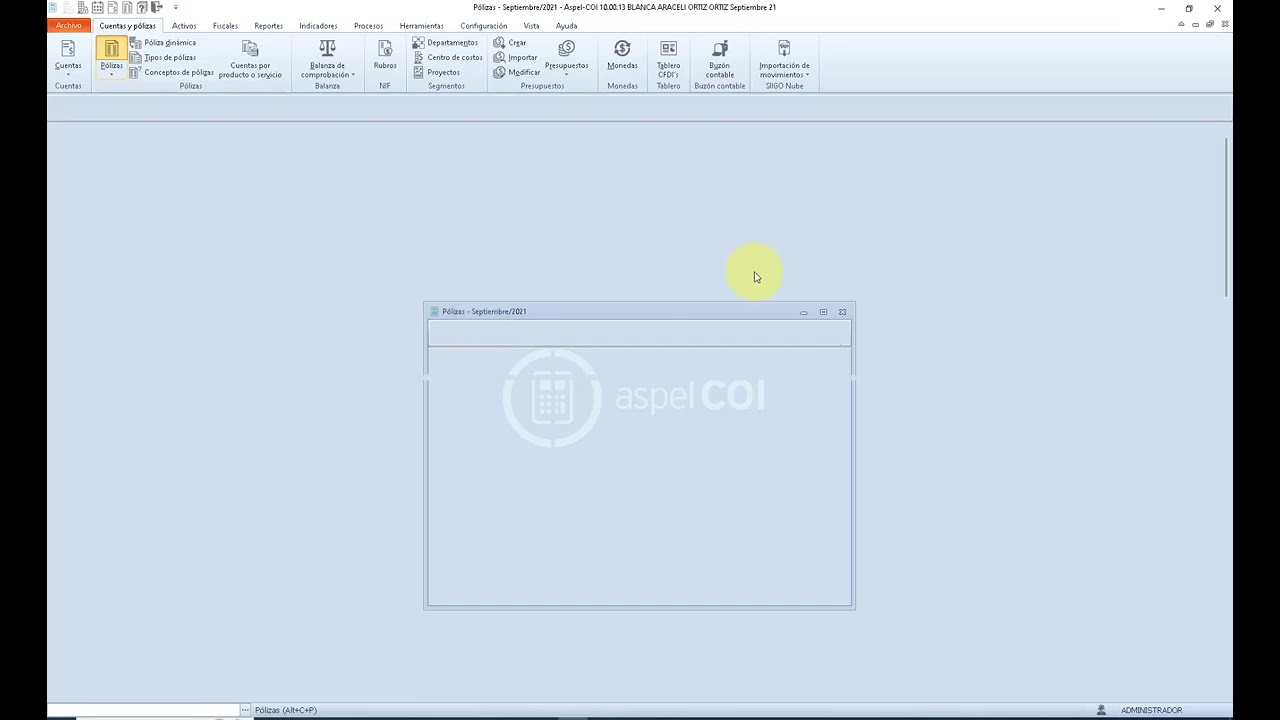Switch to the Reportes tab
Viewport: 1280px width, 720px height.
coord(268,26)
